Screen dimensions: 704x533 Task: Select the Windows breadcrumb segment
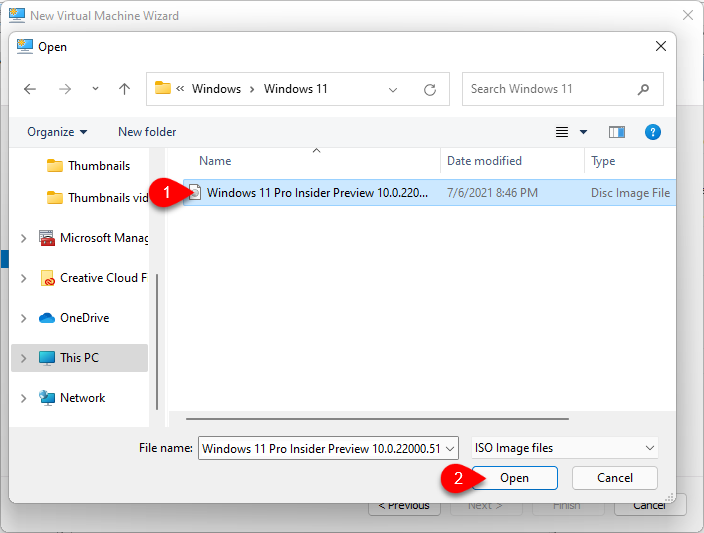tap(216, 89)
